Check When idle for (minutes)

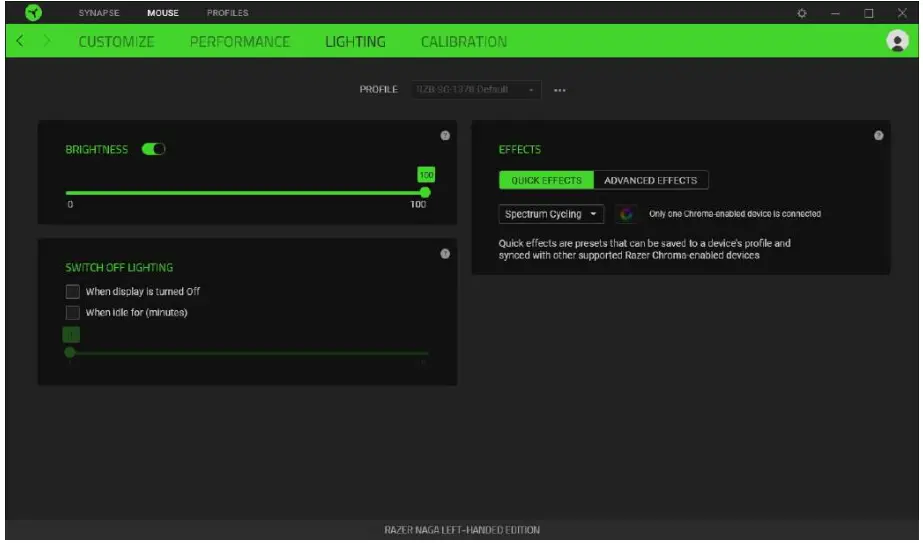coord(72,312)
